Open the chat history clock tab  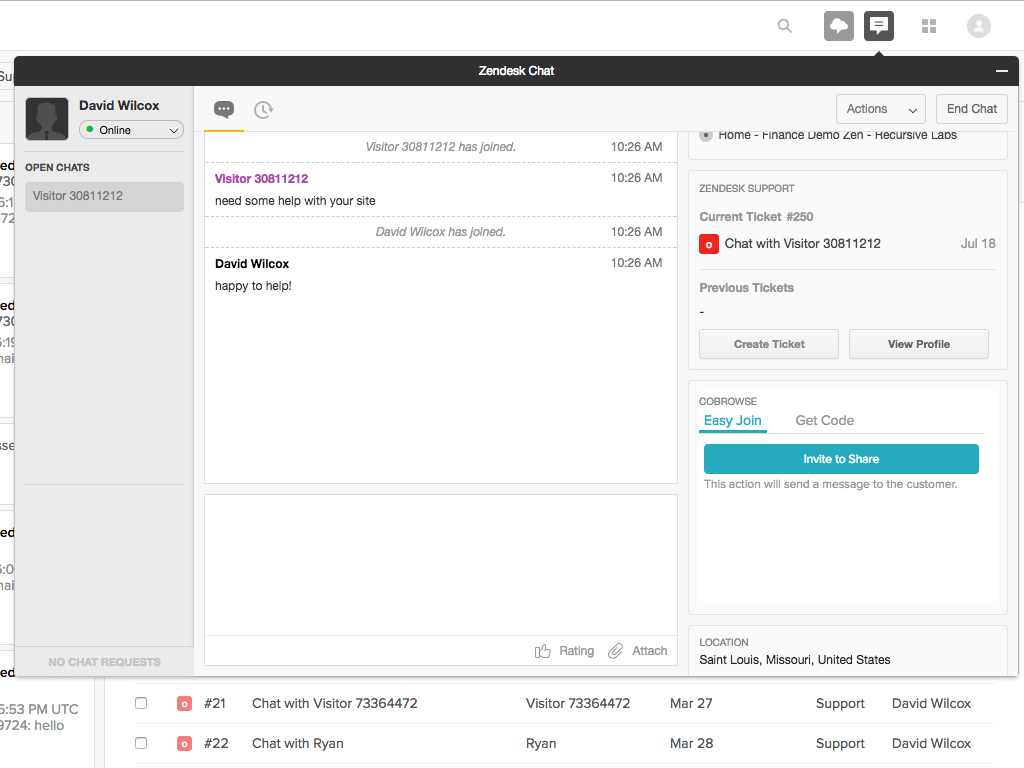pos(263,110)
